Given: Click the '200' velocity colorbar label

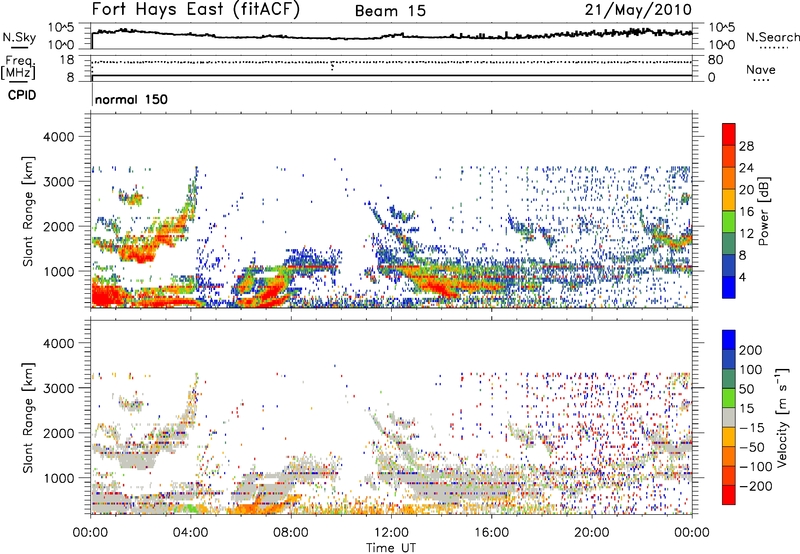Looking at the screenshot, I should 751,350.
